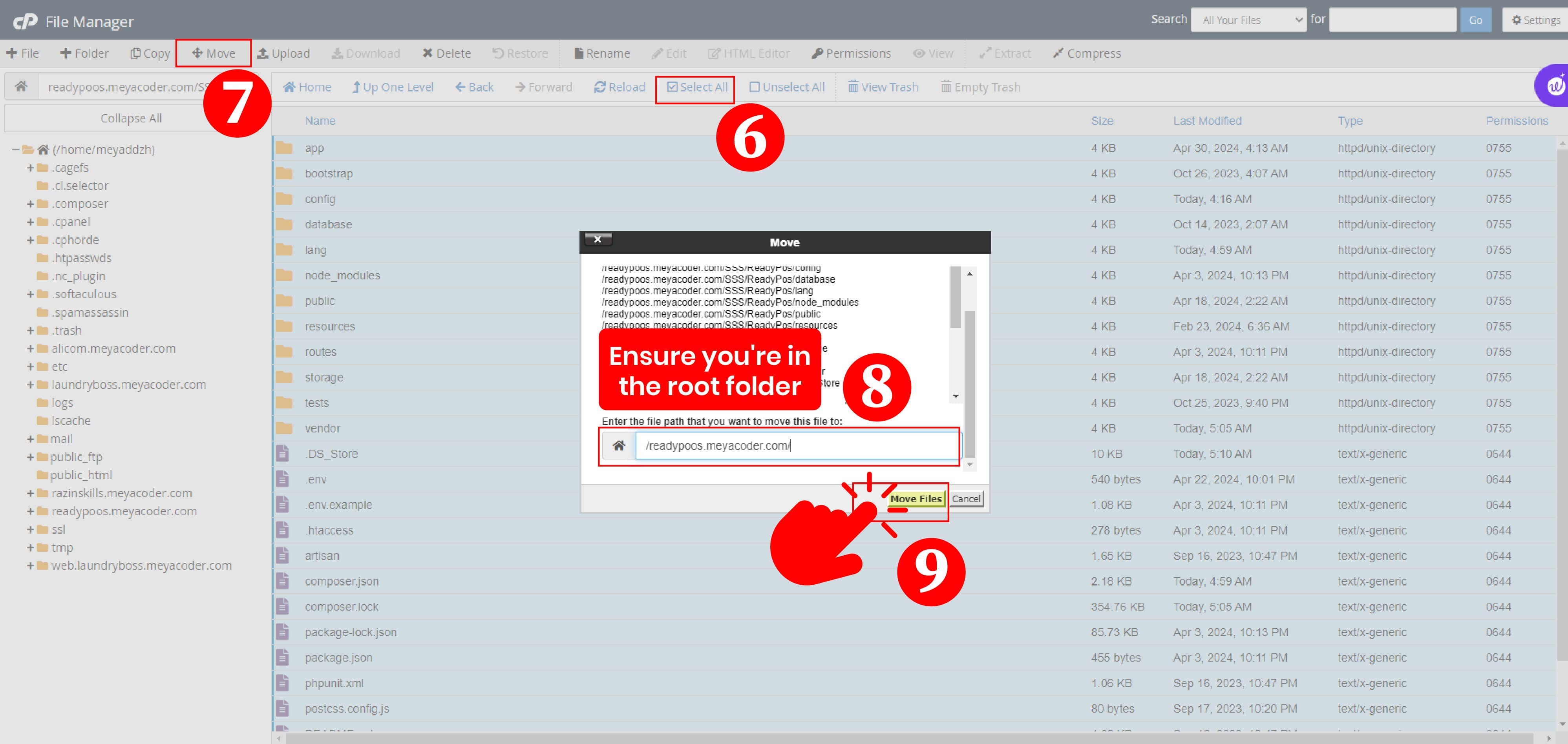Click the home icon in the Move dialog
This screenshot has height=744, width=1568.
(618, 445)
